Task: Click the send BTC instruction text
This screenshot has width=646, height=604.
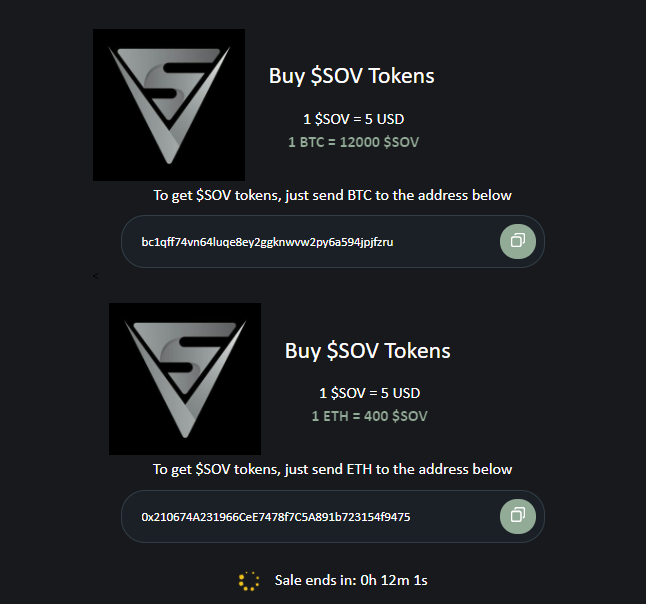Action: (332, 195)
